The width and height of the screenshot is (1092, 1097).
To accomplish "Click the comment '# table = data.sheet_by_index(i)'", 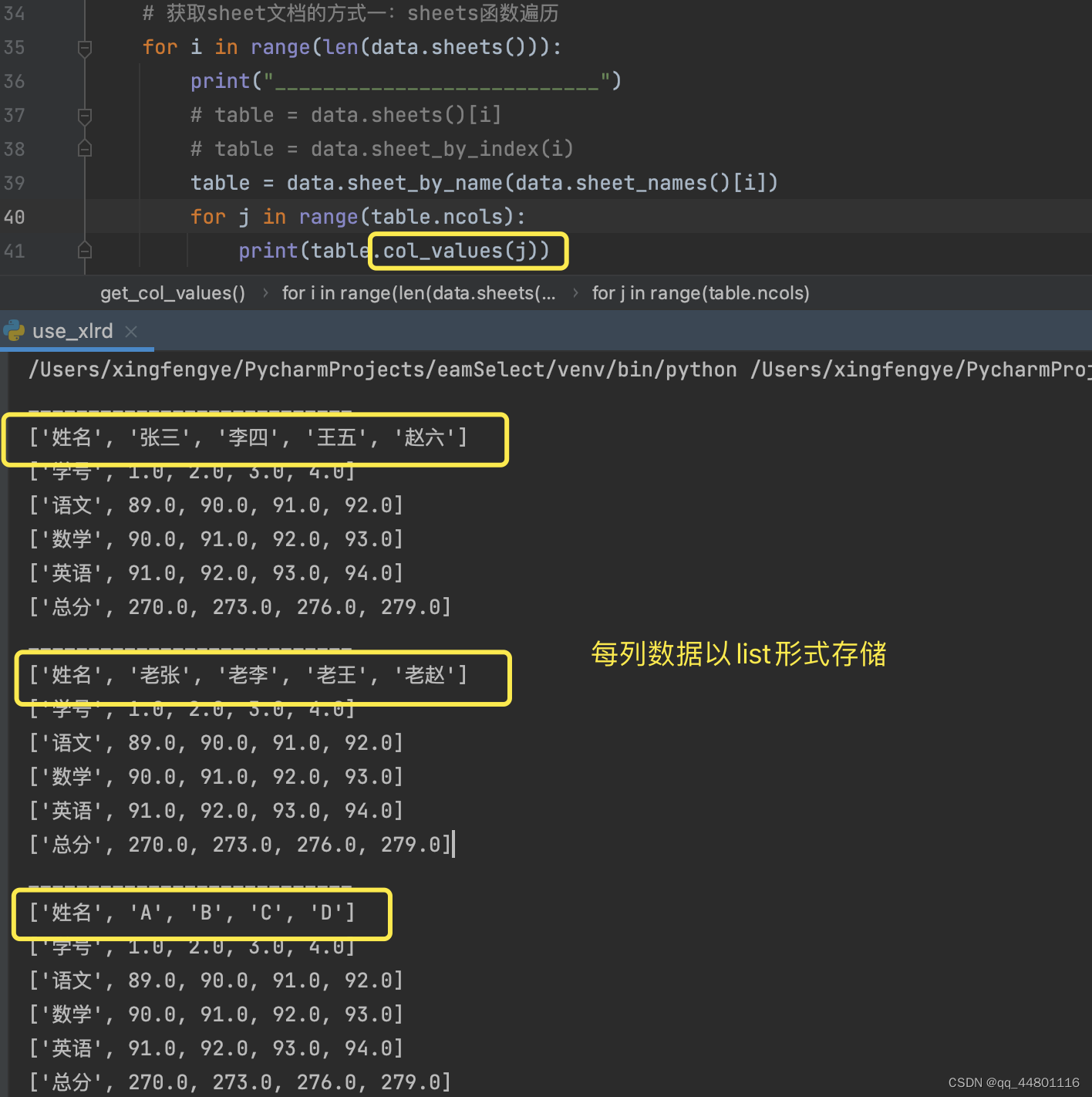I will (382, 149).
